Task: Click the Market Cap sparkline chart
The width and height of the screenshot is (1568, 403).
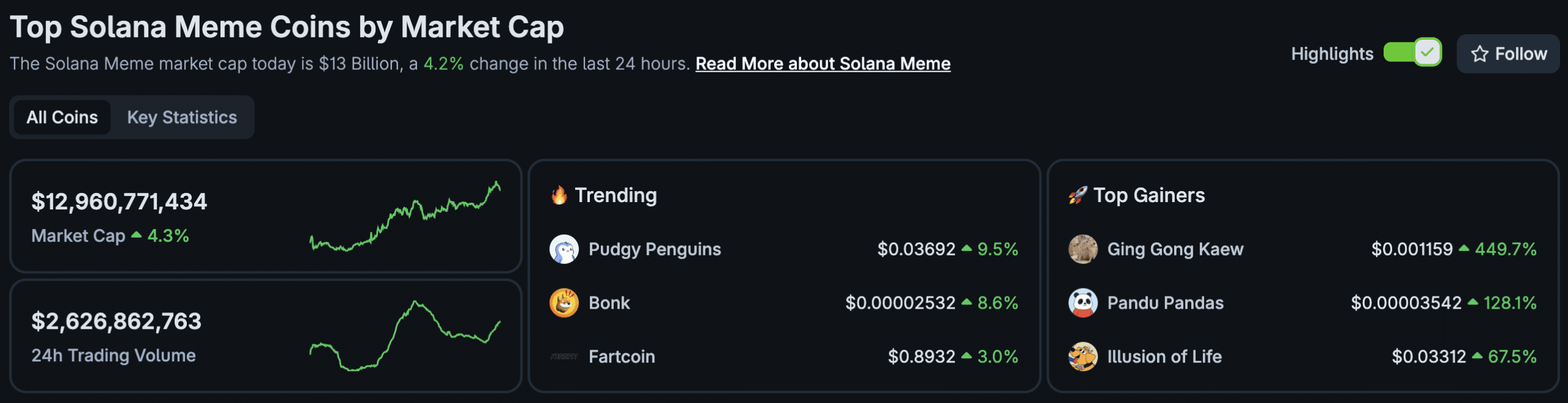Action: coord(405,216)
